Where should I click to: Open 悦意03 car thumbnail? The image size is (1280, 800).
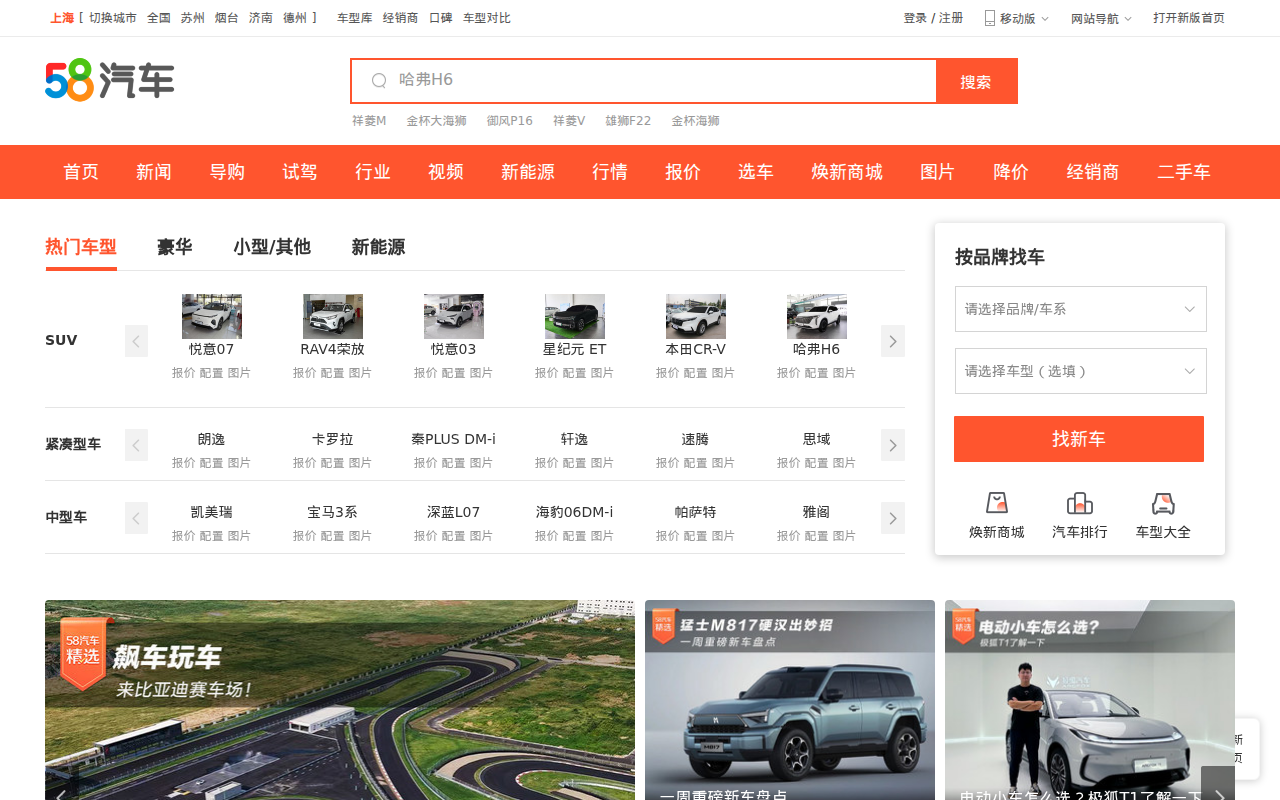tap(454, 316)
